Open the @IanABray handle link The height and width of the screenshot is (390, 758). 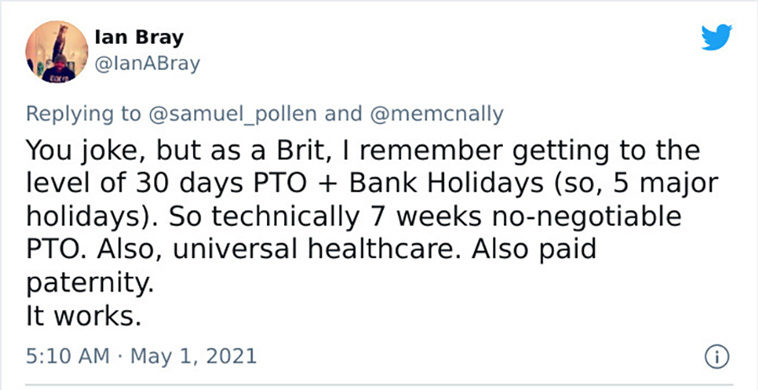[147, 64]
